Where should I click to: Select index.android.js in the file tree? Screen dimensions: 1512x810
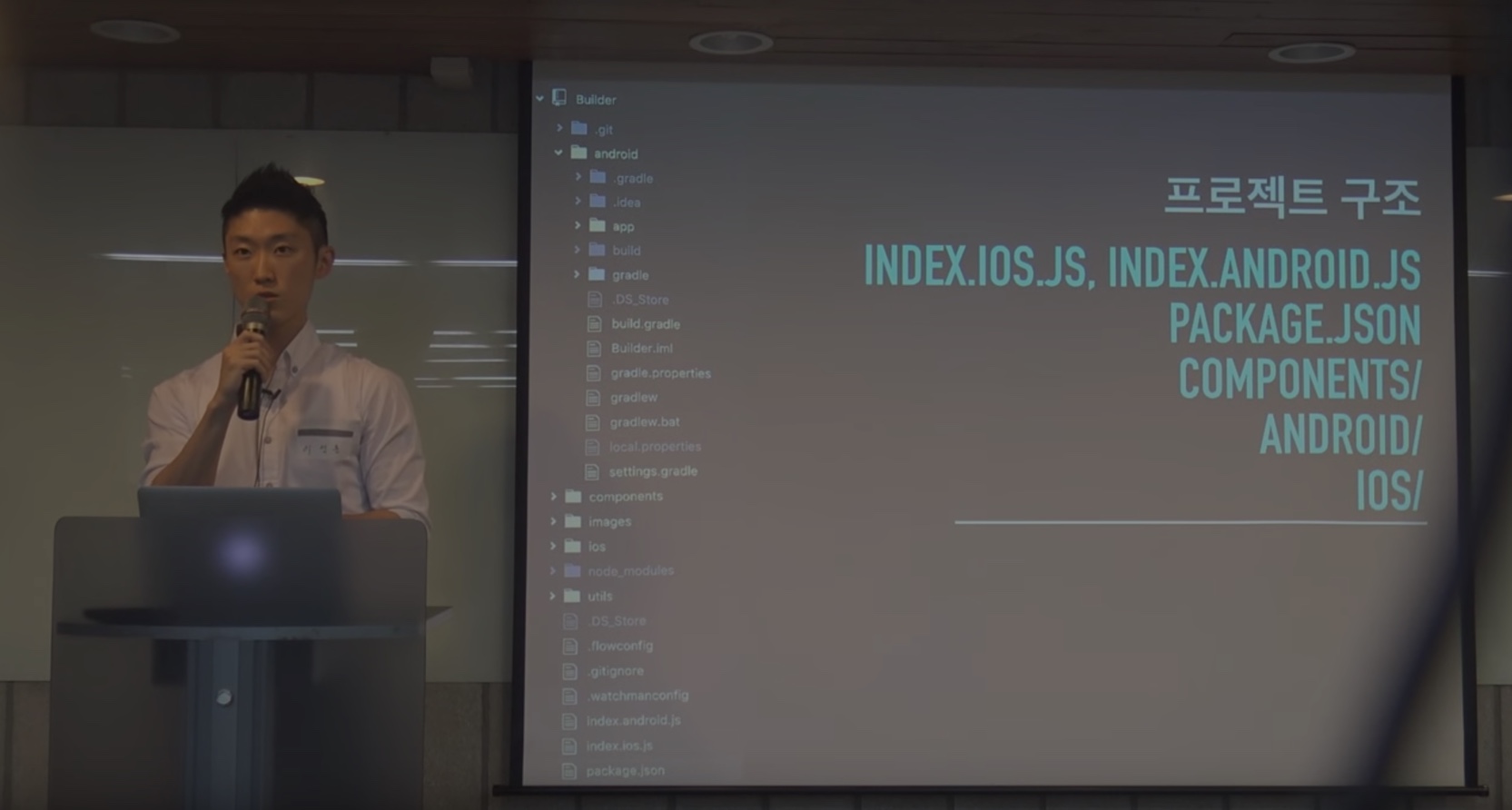pyautogui.click(x=633, y=721)
